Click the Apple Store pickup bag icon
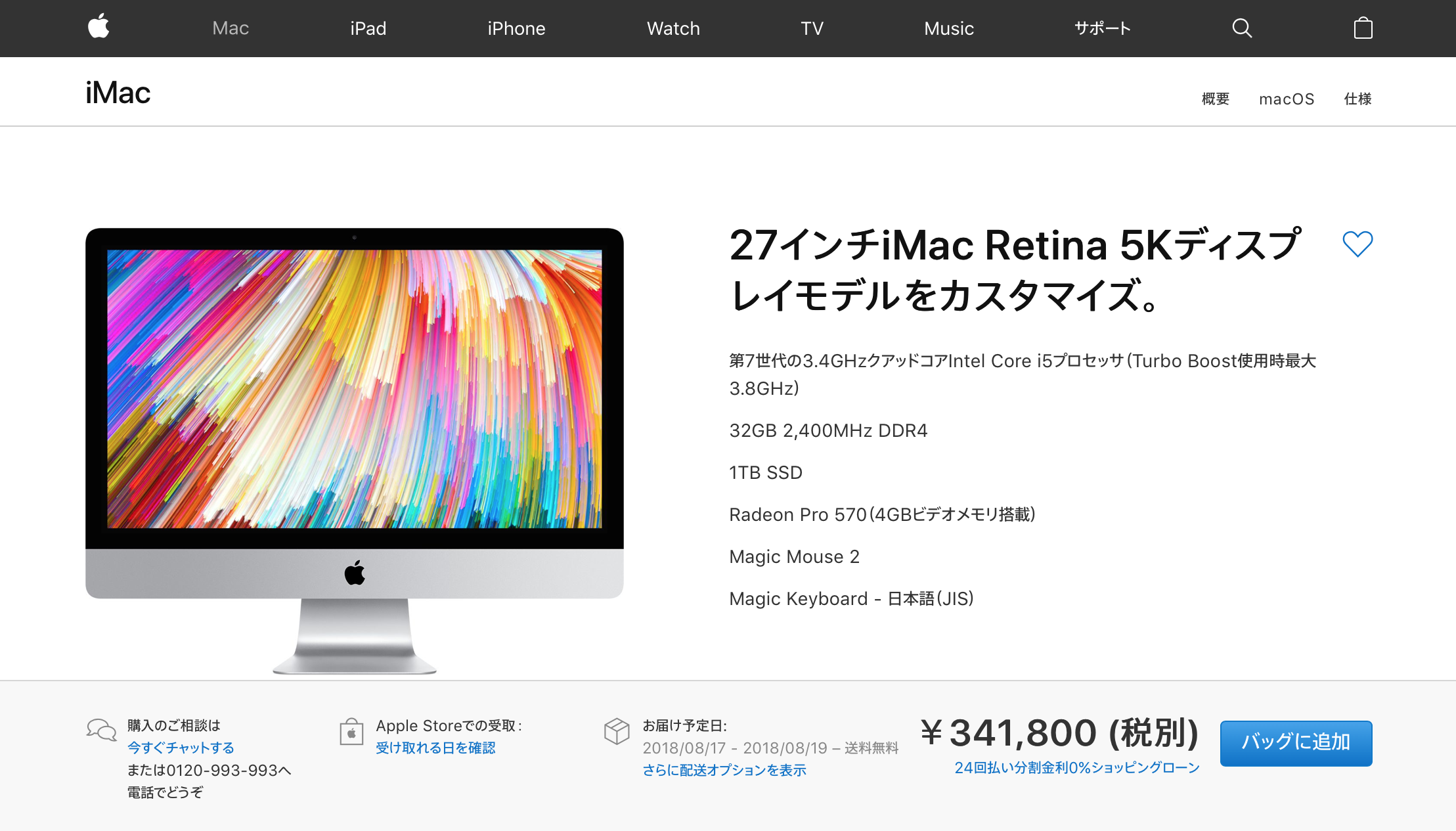The height and width of the screenshot is (831, 1456). tap(351, 731)
